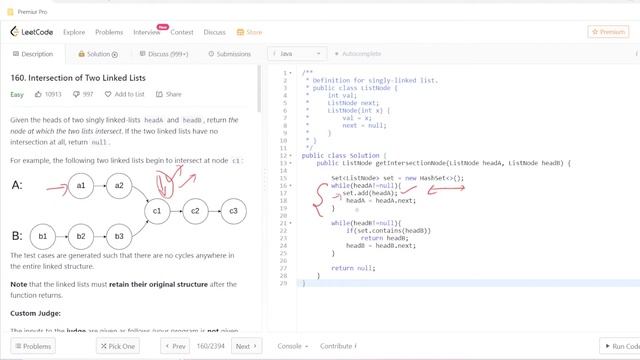Open the Store link
The height and width of the screenshot is (360, 640).
(x=249, y=32)
